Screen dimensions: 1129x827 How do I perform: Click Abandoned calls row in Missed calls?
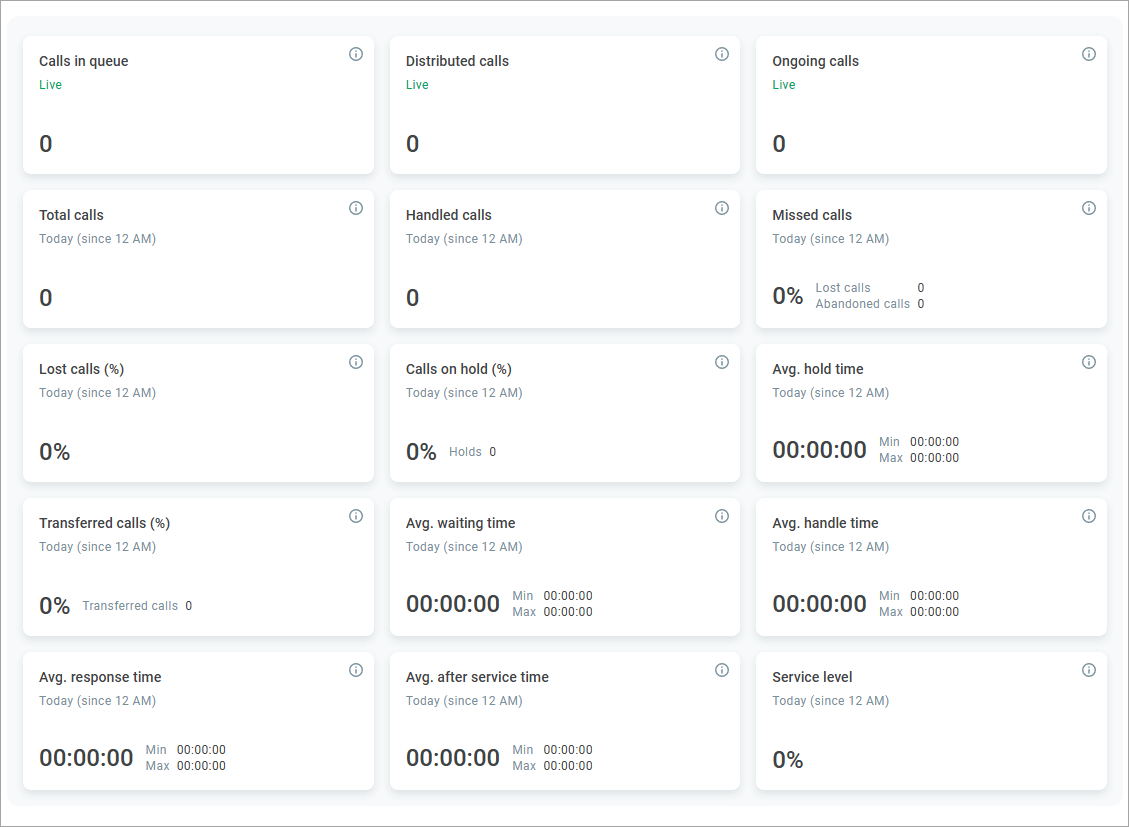point(870,304)
